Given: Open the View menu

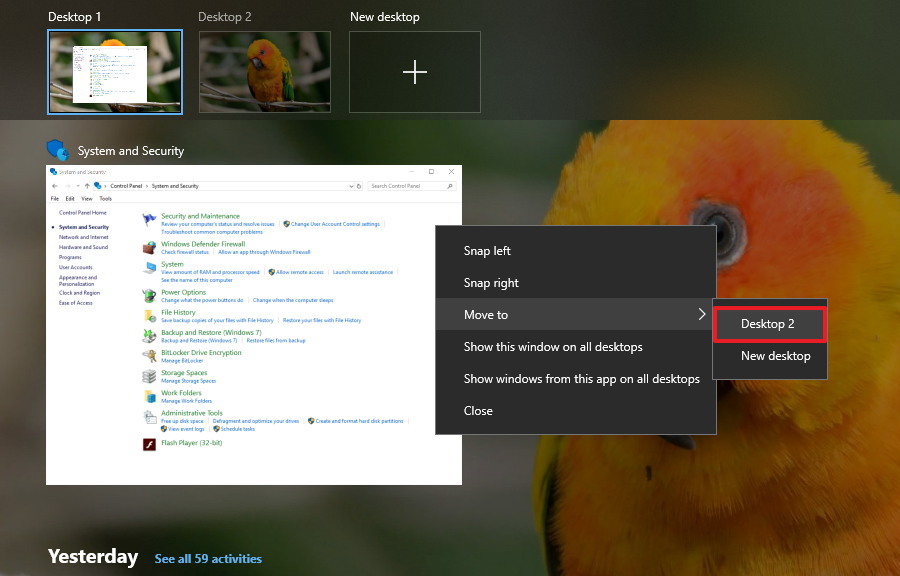Looking at the screenshot, I should click(87, 199).
